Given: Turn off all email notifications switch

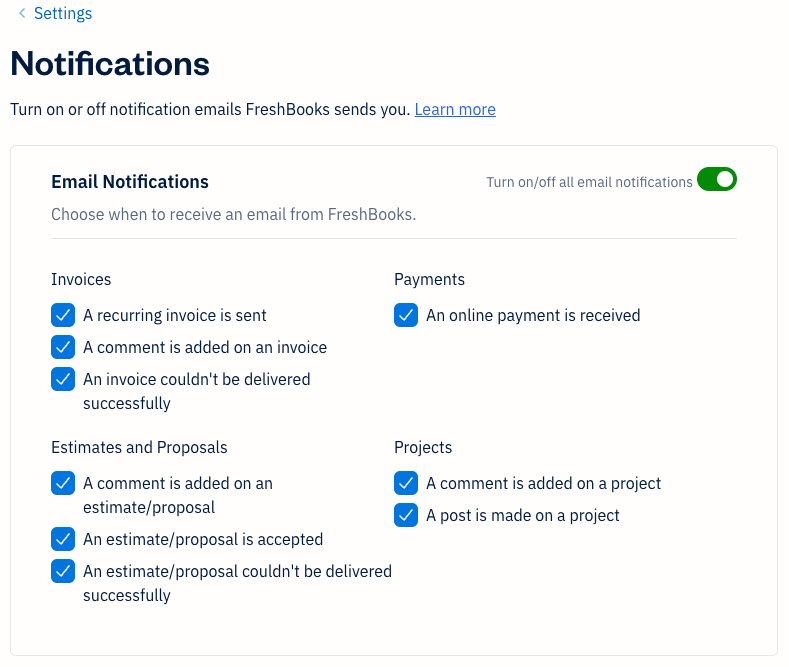Looking at the screenshot, I should point(717,180).
